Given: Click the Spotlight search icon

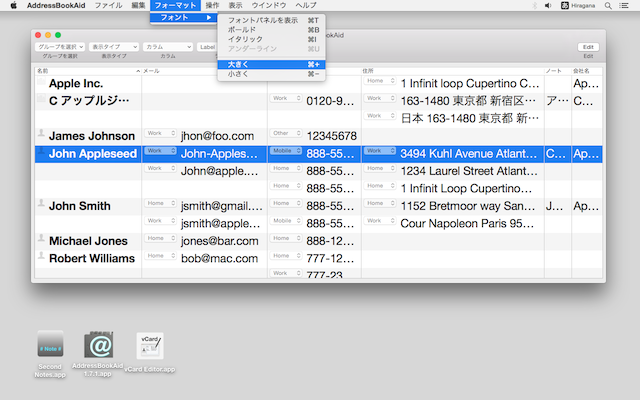Looking at the screenshot, I should click(x=608, y=6).
